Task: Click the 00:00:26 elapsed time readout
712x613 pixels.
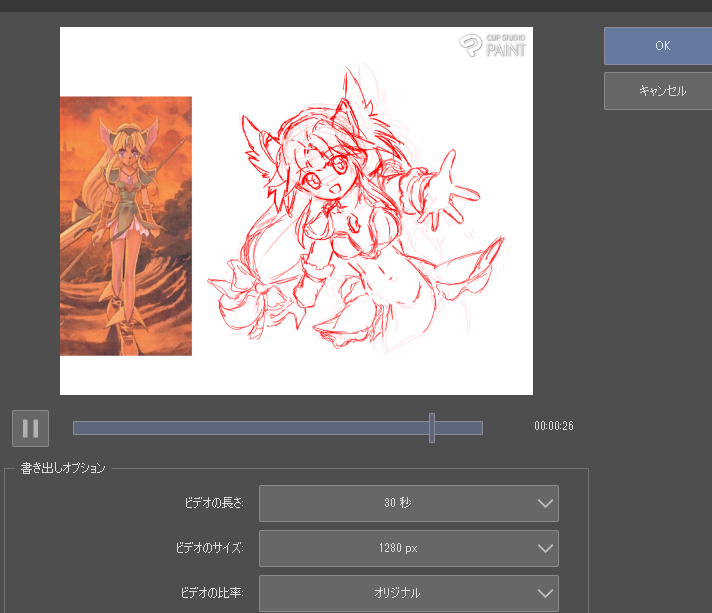Action: 554,426
